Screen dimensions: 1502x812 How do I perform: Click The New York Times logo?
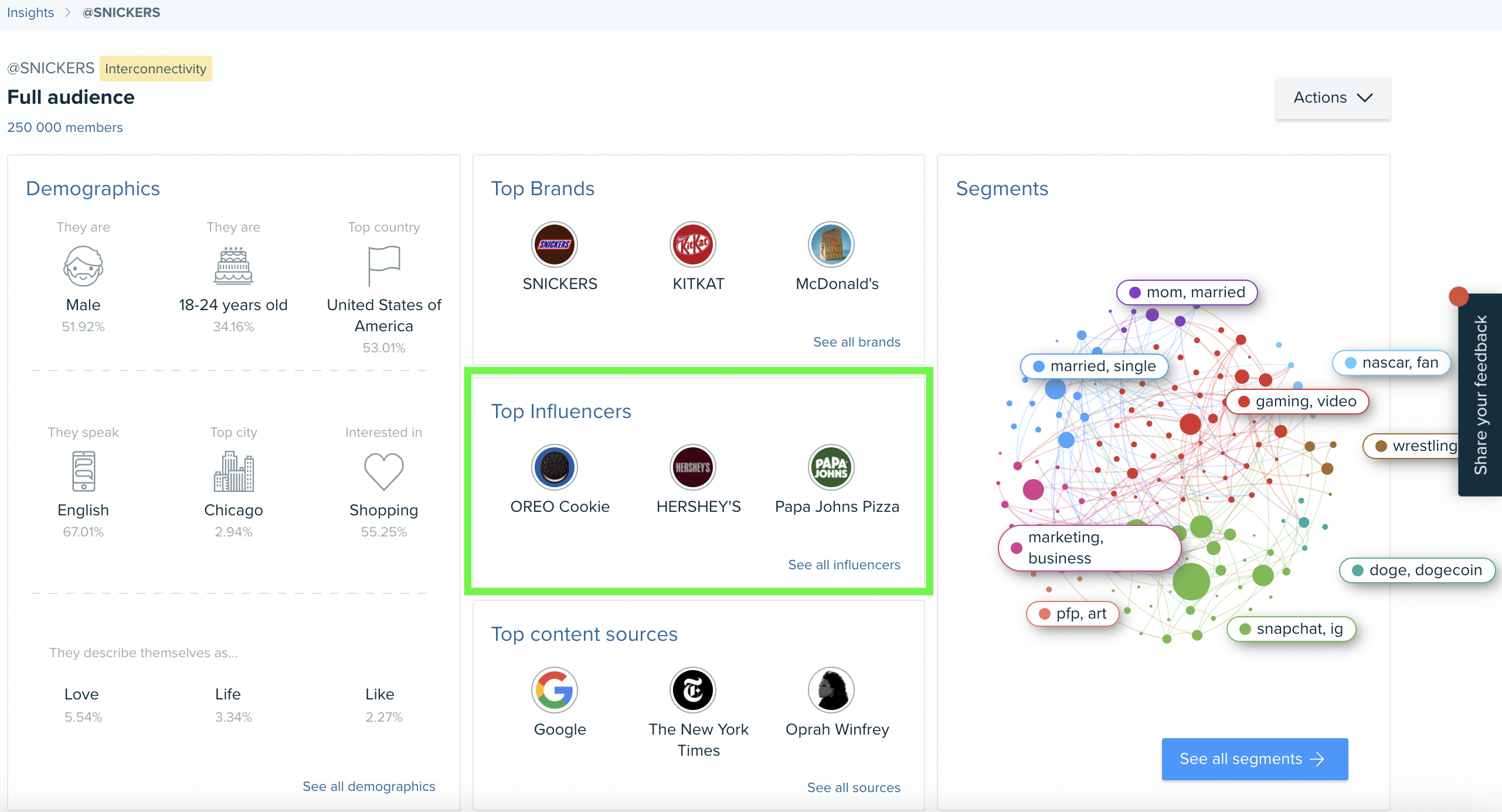pyautogui.click(x=692, y=690)
